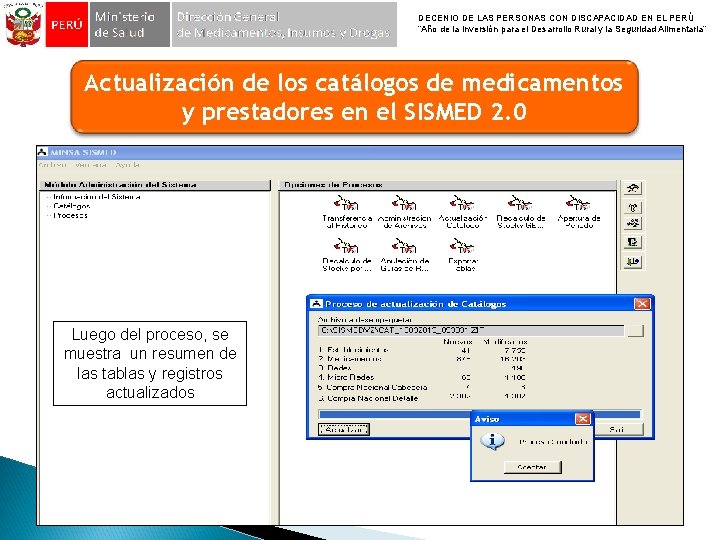Viewport: 720px width, 540px height.
Task: Click the document icon in side toolbar
Action: pyautogui.click(x=632, y=242)
